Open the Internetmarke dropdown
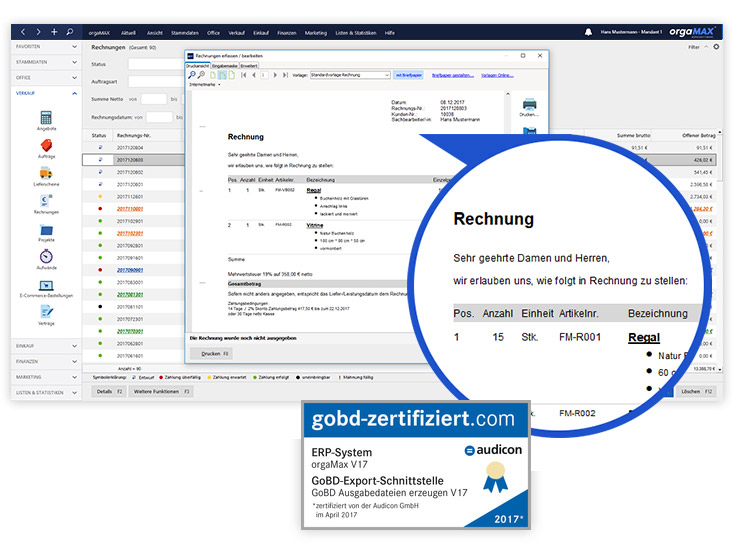This screenshot has height=550, width=733. [x=205, y=85]
